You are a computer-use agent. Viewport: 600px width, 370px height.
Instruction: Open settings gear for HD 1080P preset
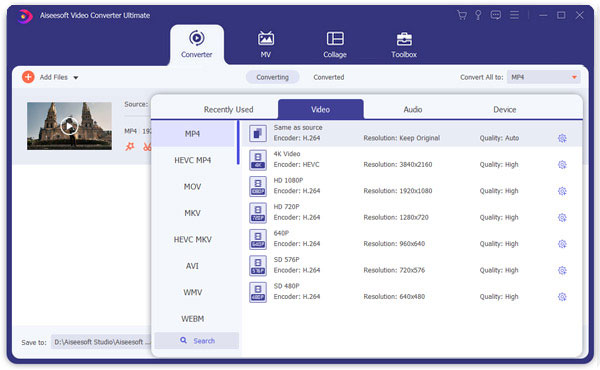(562, 191)
